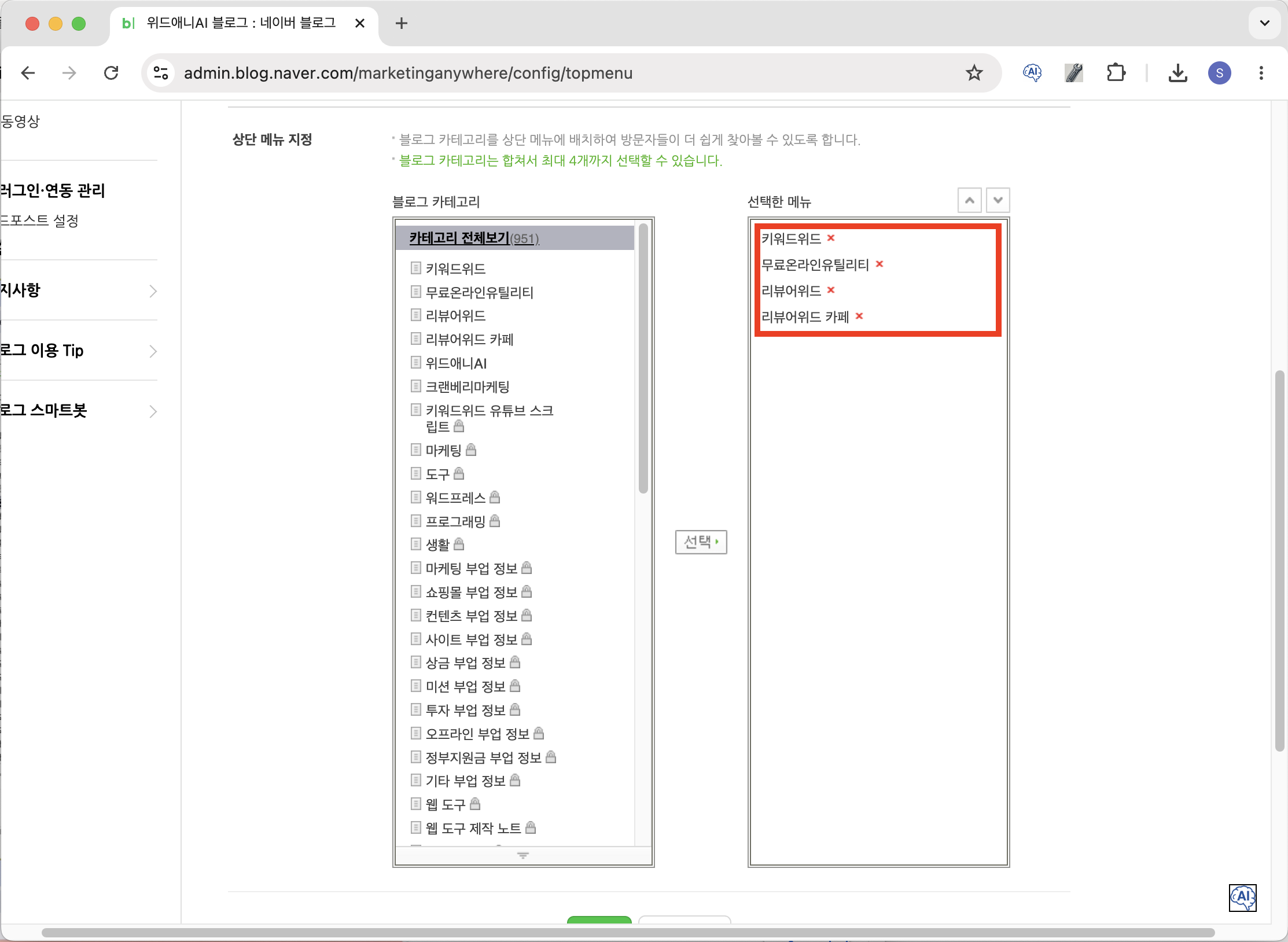This screenshot has width=1288, height=942.
Task: Pick 오프라인 부업 정보 category
Action: point(478,734)
